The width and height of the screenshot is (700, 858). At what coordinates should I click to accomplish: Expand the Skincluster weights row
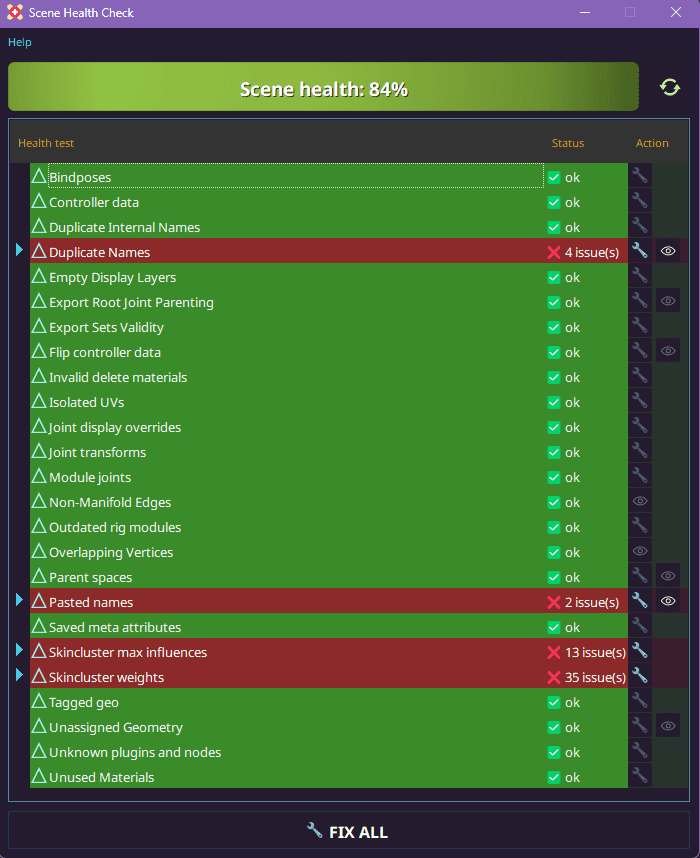(x=20, y=675)
